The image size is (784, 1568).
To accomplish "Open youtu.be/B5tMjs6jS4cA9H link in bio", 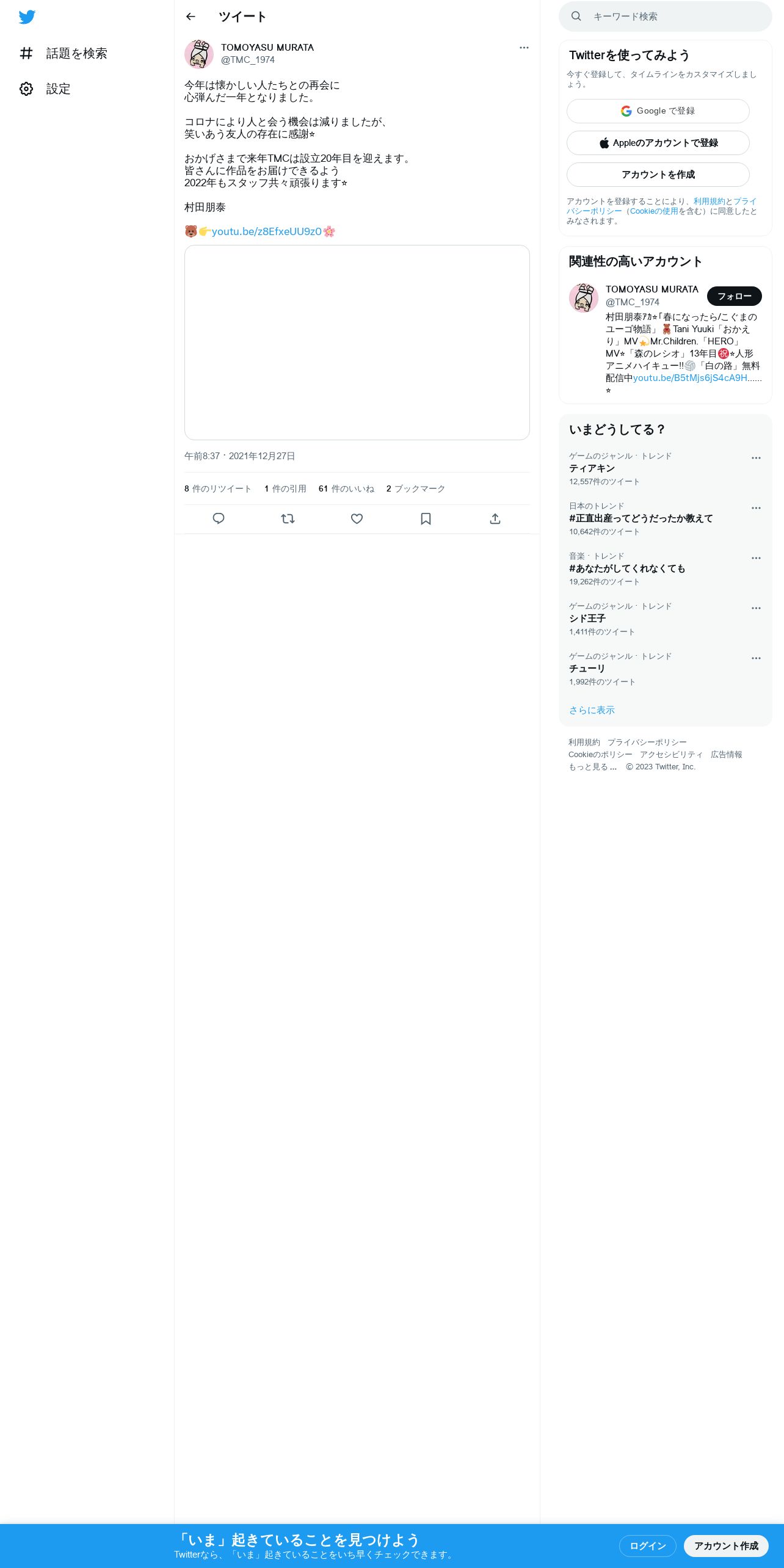I will [691, 378].
